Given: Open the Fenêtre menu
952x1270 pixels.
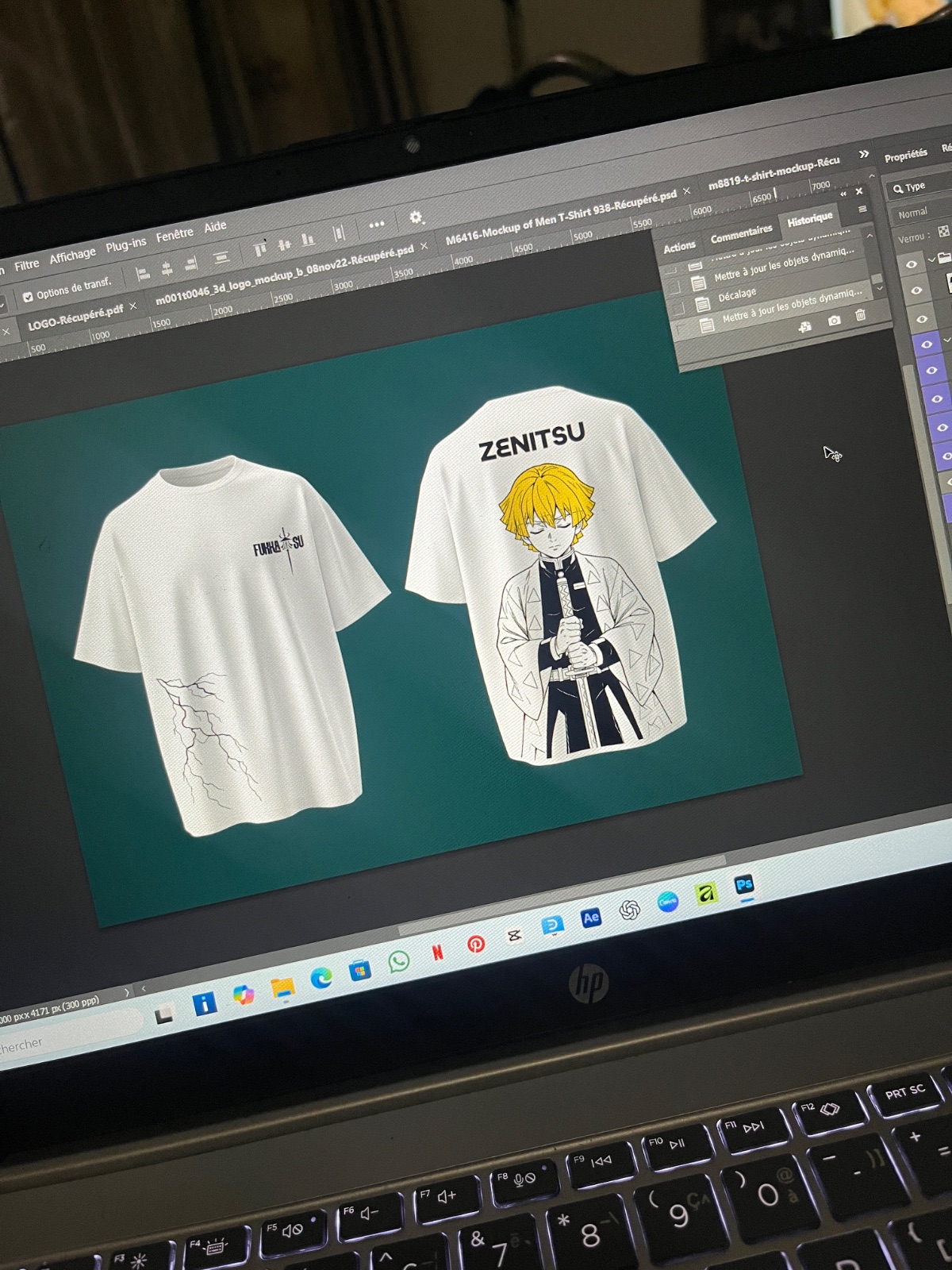Looking at the screenshot, I should [x=175, y=235].
